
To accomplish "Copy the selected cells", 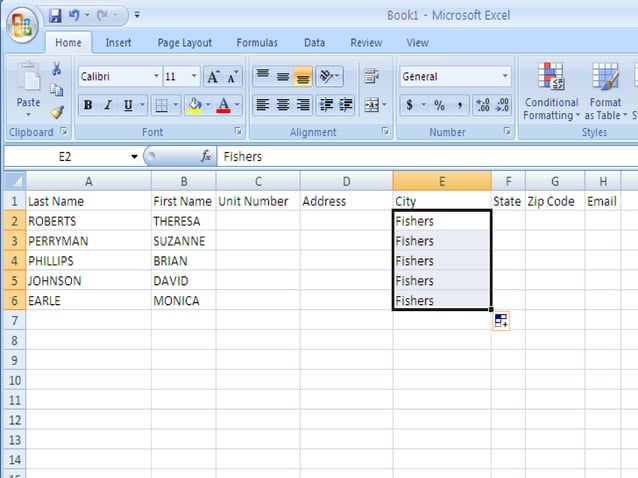I will coord(57,90).
